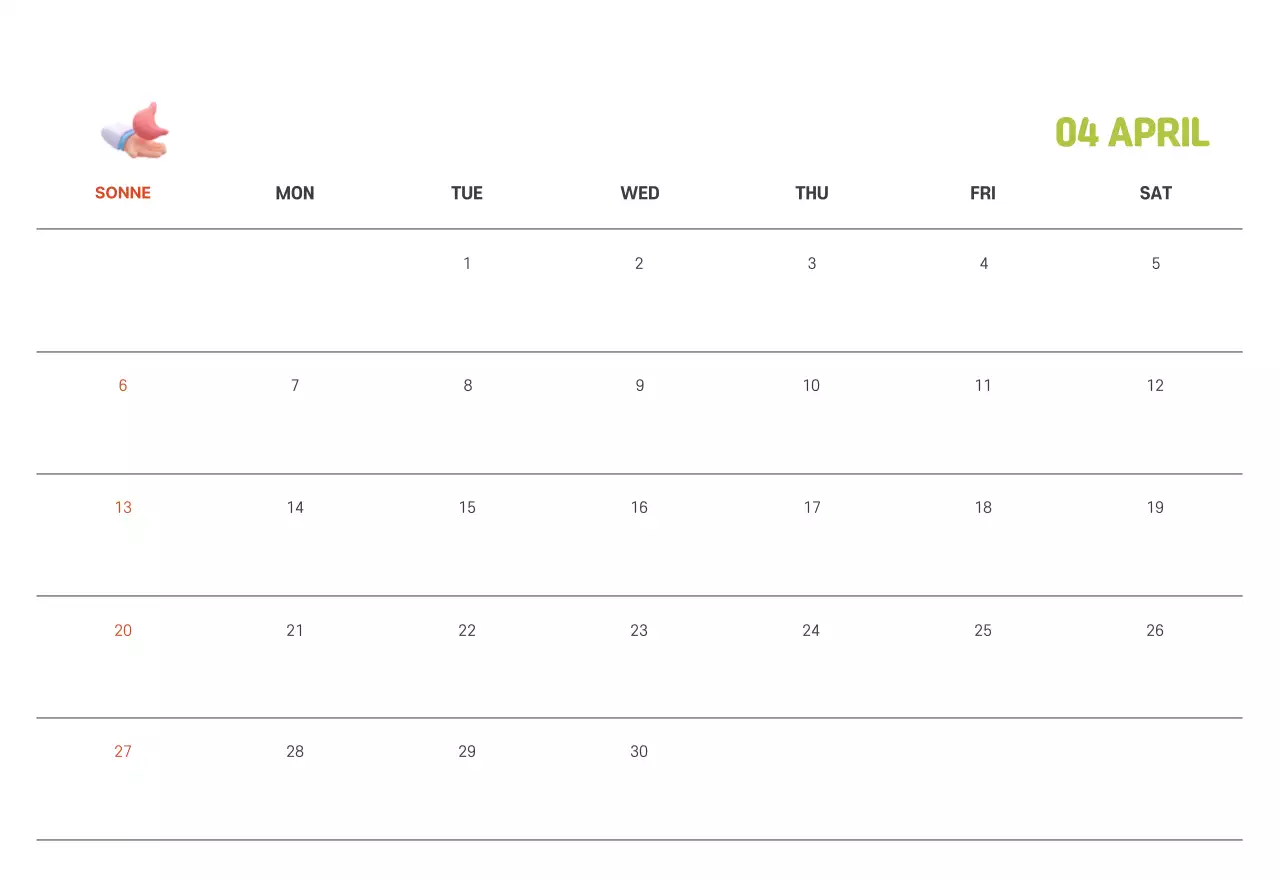Image resolution: width=1280 pixels, height=880 pixels.
Task: Select the red date 13
Action: click(123, 507)
